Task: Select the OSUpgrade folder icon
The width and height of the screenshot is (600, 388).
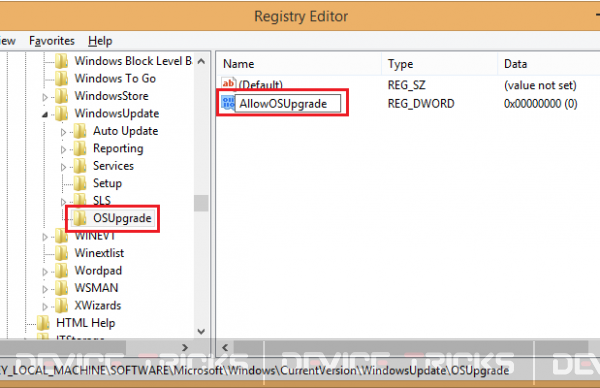Action: tap(80, 218)
